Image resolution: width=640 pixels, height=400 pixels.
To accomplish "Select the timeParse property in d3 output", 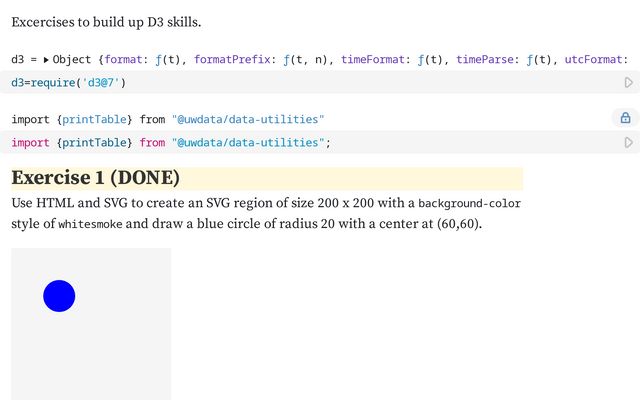I will (x=484, y=60).
